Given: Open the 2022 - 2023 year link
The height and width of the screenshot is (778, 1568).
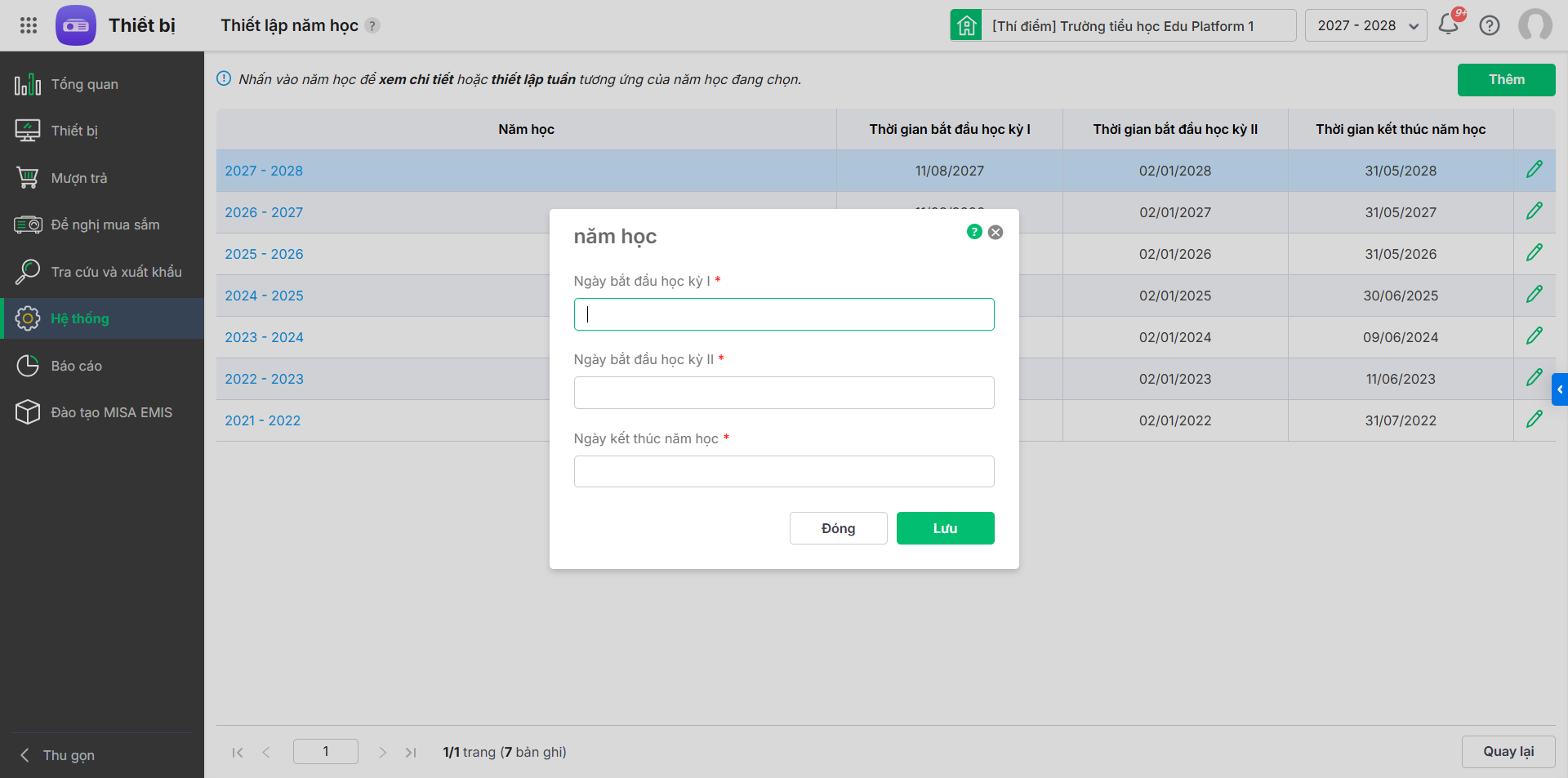Looking at the screenshot, I should (x=264, y=379).
